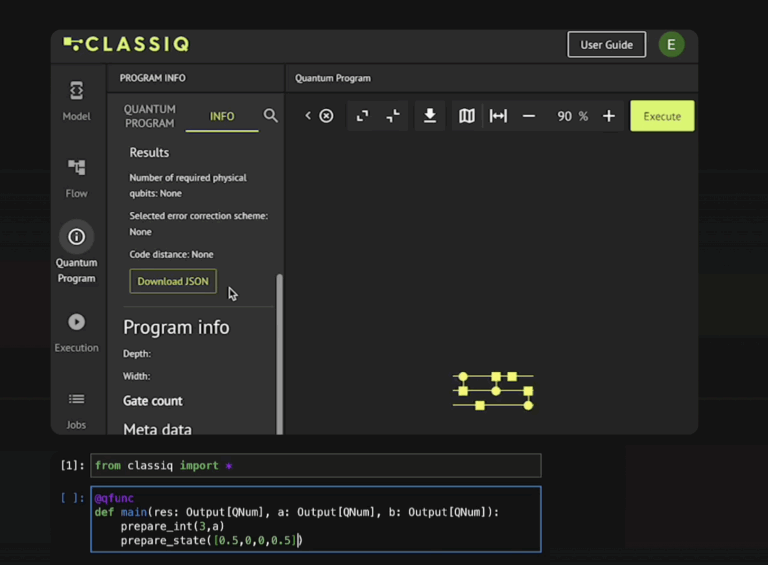The height and width of the screenshot is (565, 768).
Task: Click the yellow circuit diagram thumbnail
Action: (493, 391)
